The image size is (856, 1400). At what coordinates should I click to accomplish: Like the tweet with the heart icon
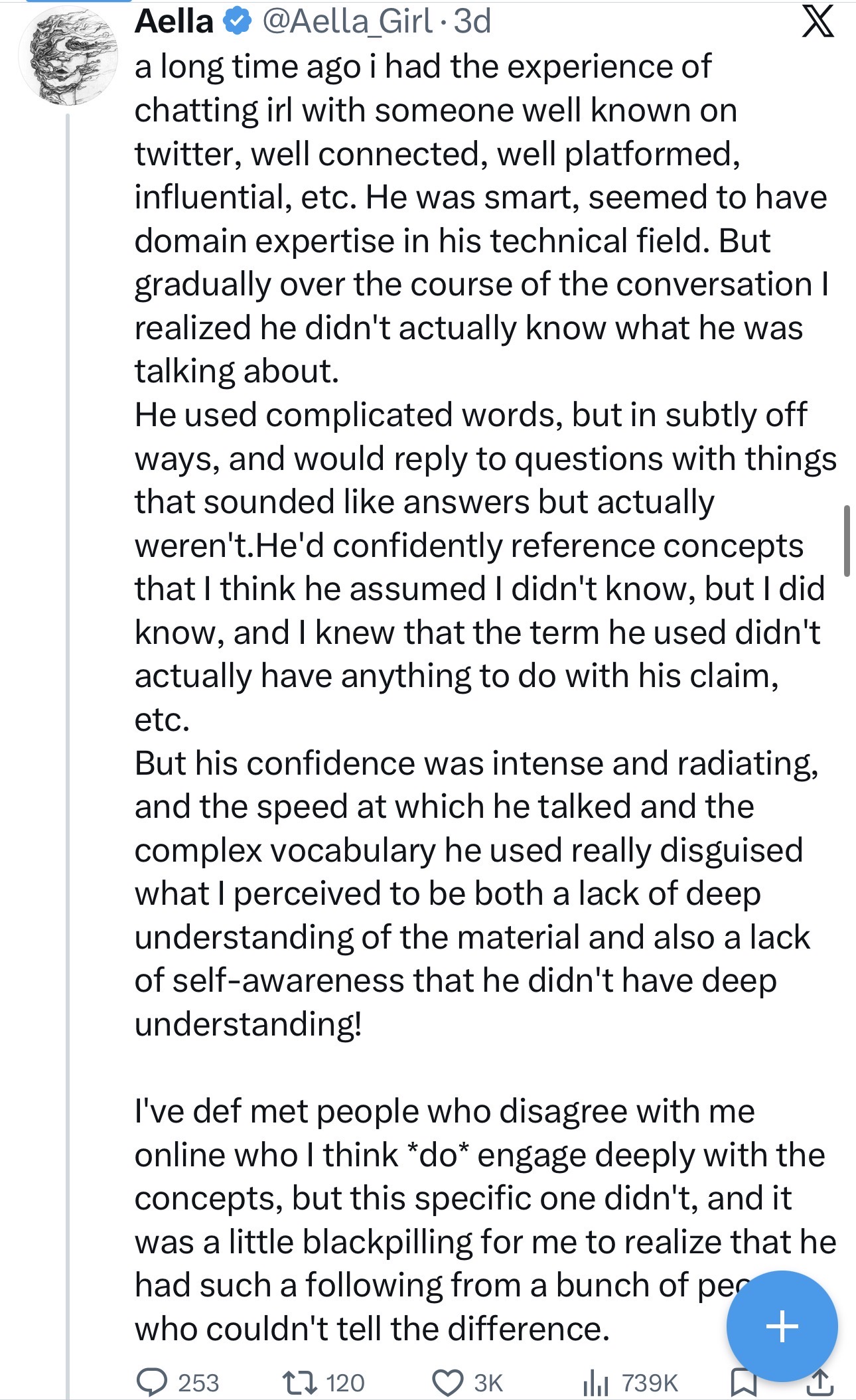[x=448, y=1382]
